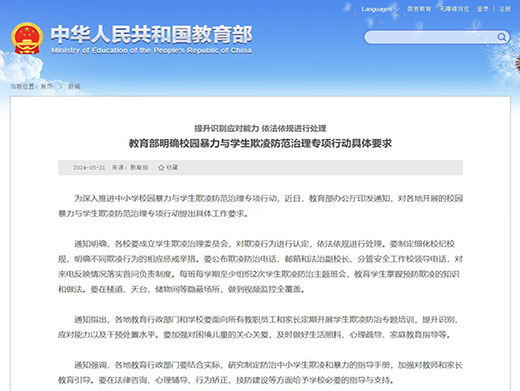Open the 微言教育 link
Screen dimensions: 520x391
[419, 9]
